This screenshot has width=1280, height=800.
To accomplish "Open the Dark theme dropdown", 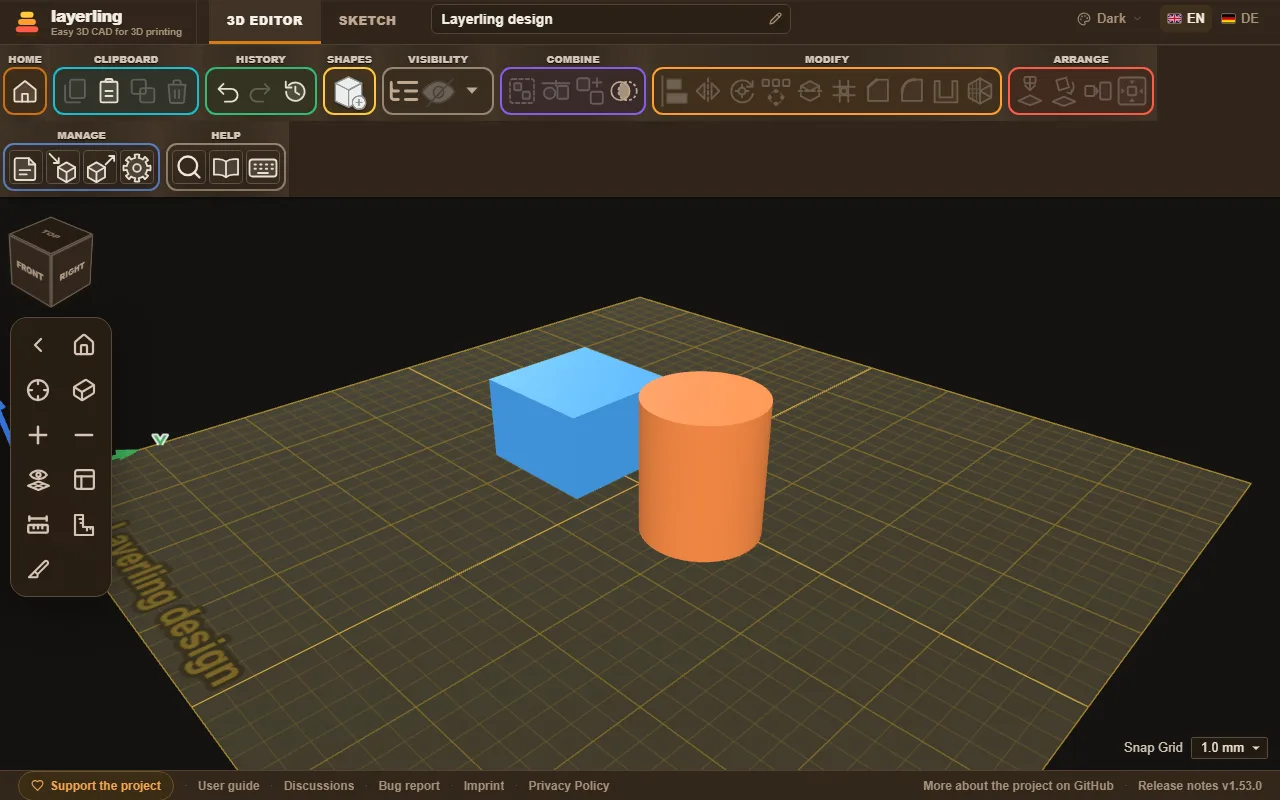I will point(1109,18).
